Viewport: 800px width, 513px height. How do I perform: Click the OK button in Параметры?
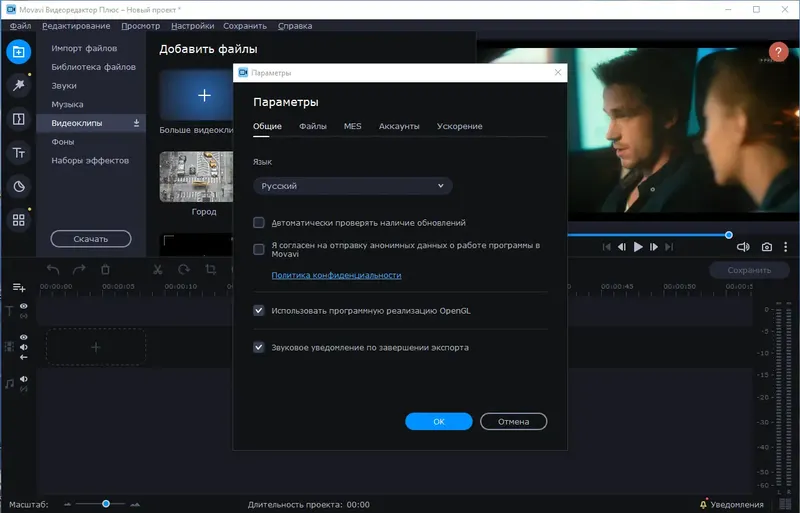coord(439,422)
